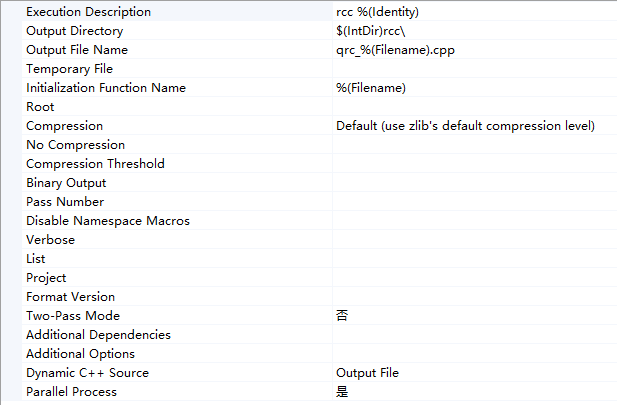
Task: Select the Temporary File property
Action: click(70, 69)
